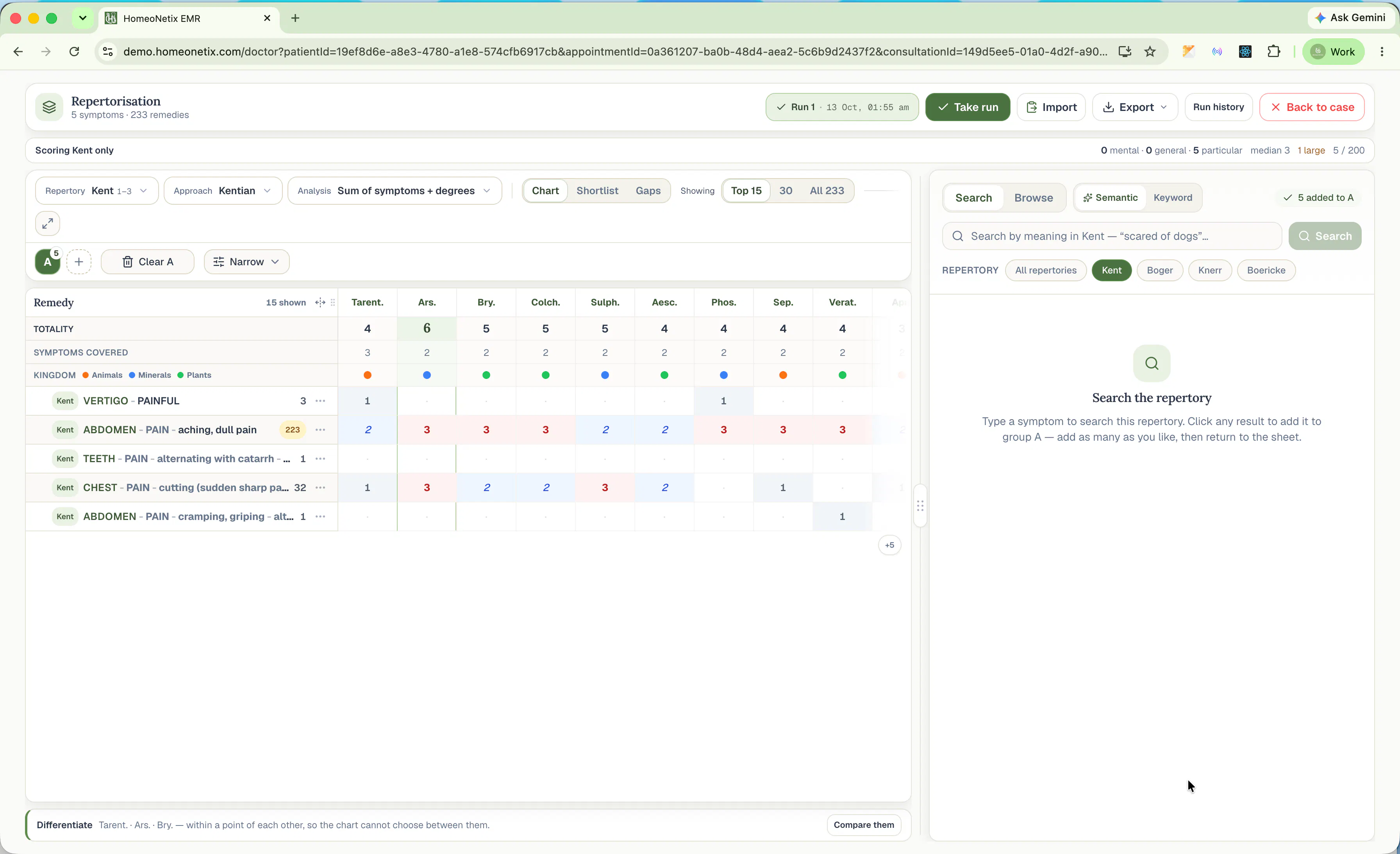Show All 233 remedies
Screen dimensions: 1400x854
[827, 191]
